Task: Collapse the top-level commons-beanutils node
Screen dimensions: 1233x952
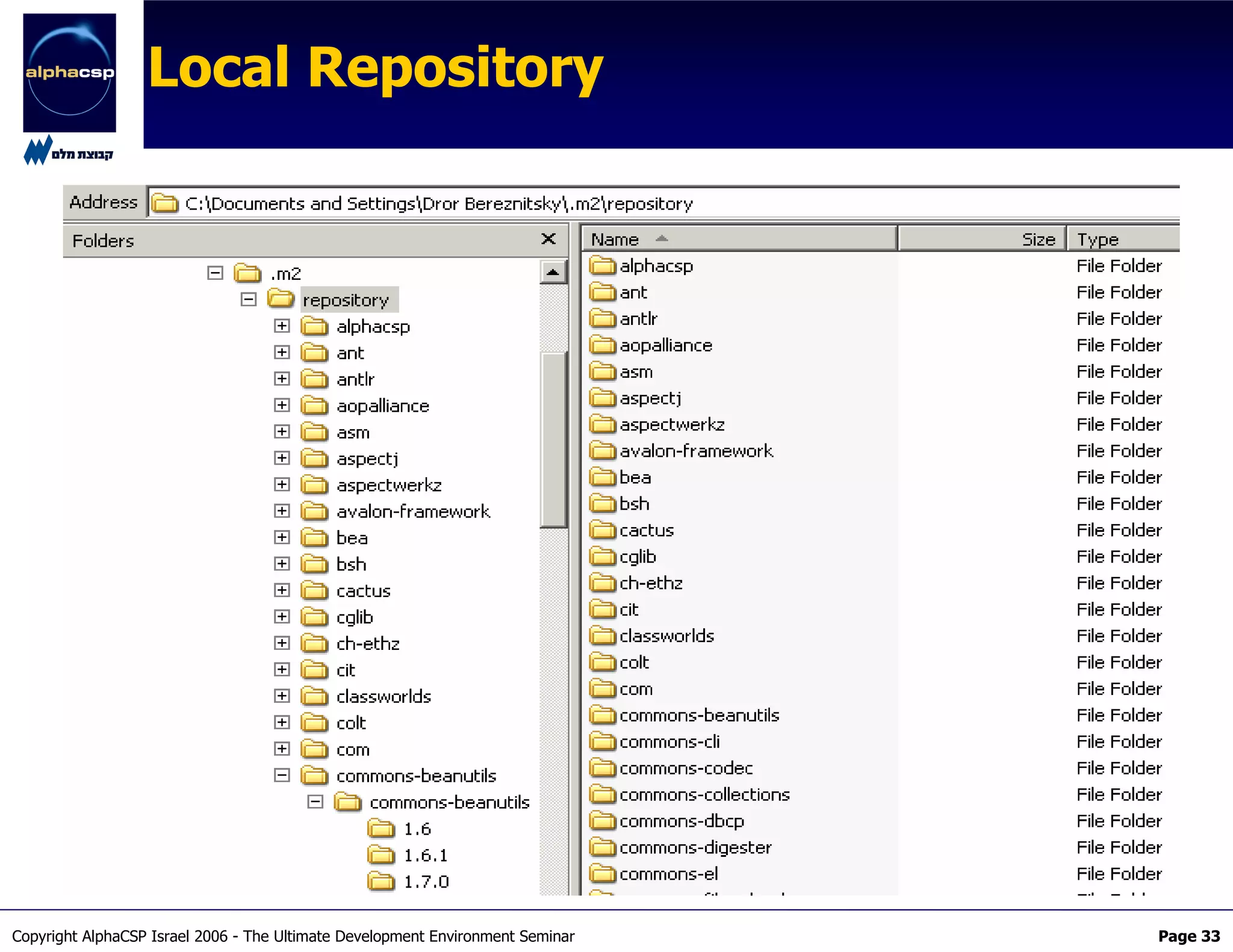Action: click(x=282, y=776)
